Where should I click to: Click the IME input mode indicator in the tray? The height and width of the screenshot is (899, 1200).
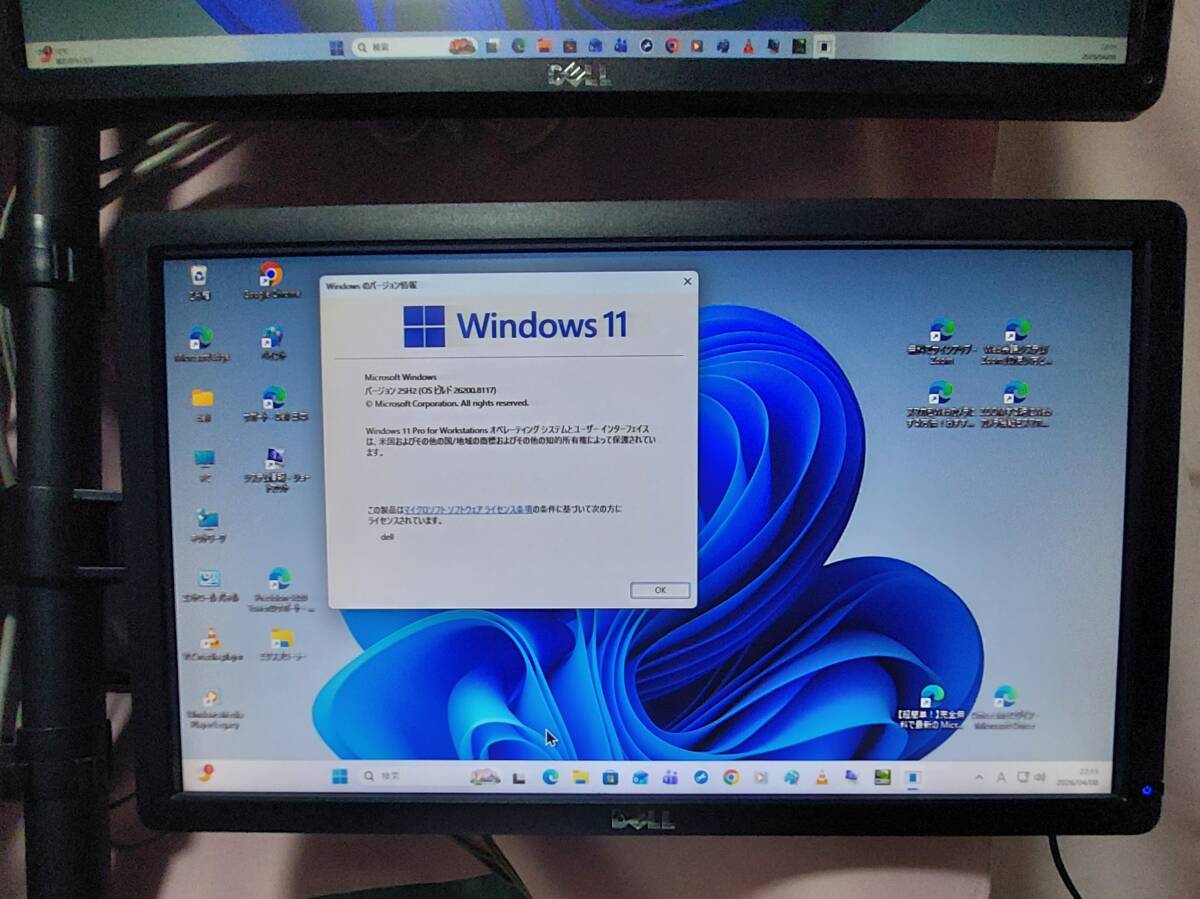1002,777
